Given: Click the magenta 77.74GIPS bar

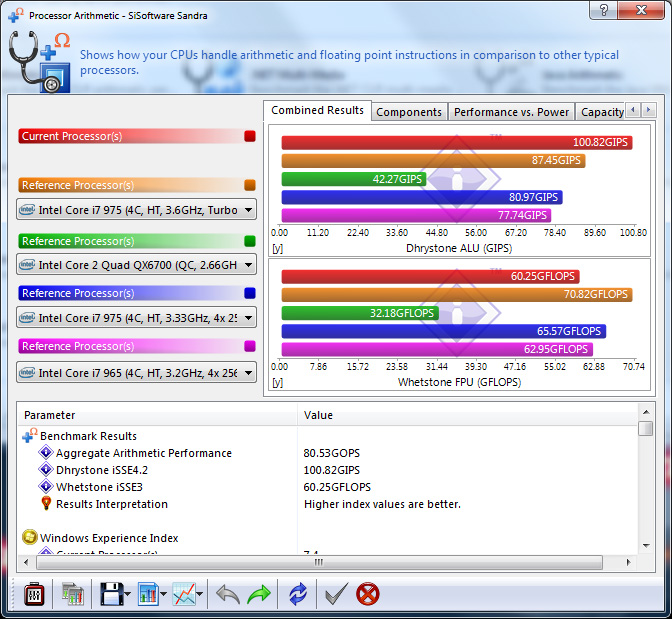Looking at the screenshot, I should 416,215.
